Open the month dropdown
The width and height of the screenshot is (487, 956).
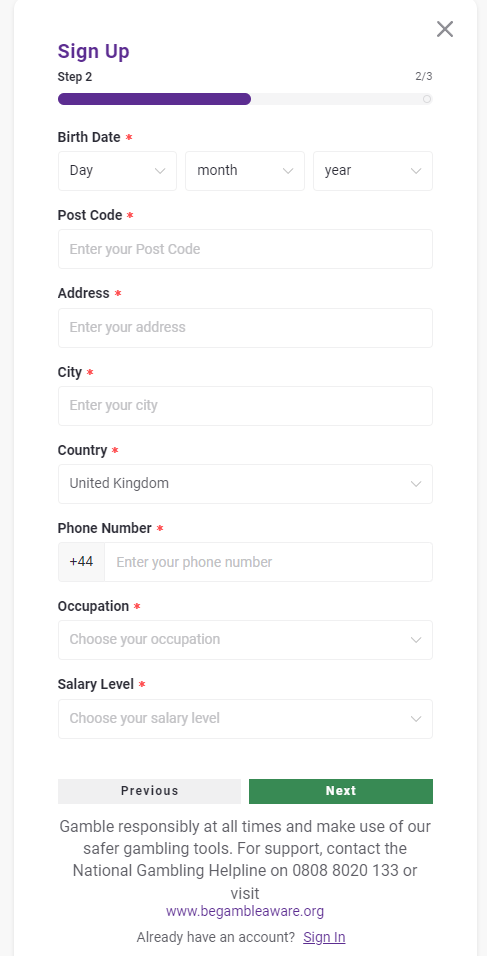pyautogui.click(x=245, y=171)
